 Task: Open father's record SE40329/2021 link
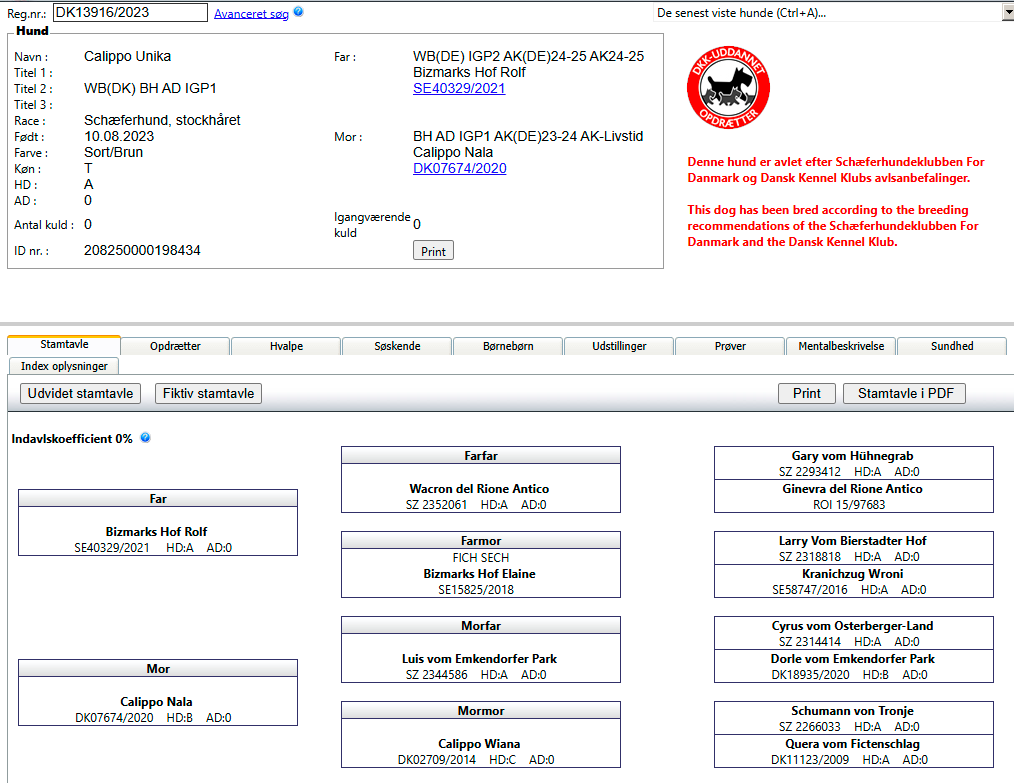coord(459,88)
